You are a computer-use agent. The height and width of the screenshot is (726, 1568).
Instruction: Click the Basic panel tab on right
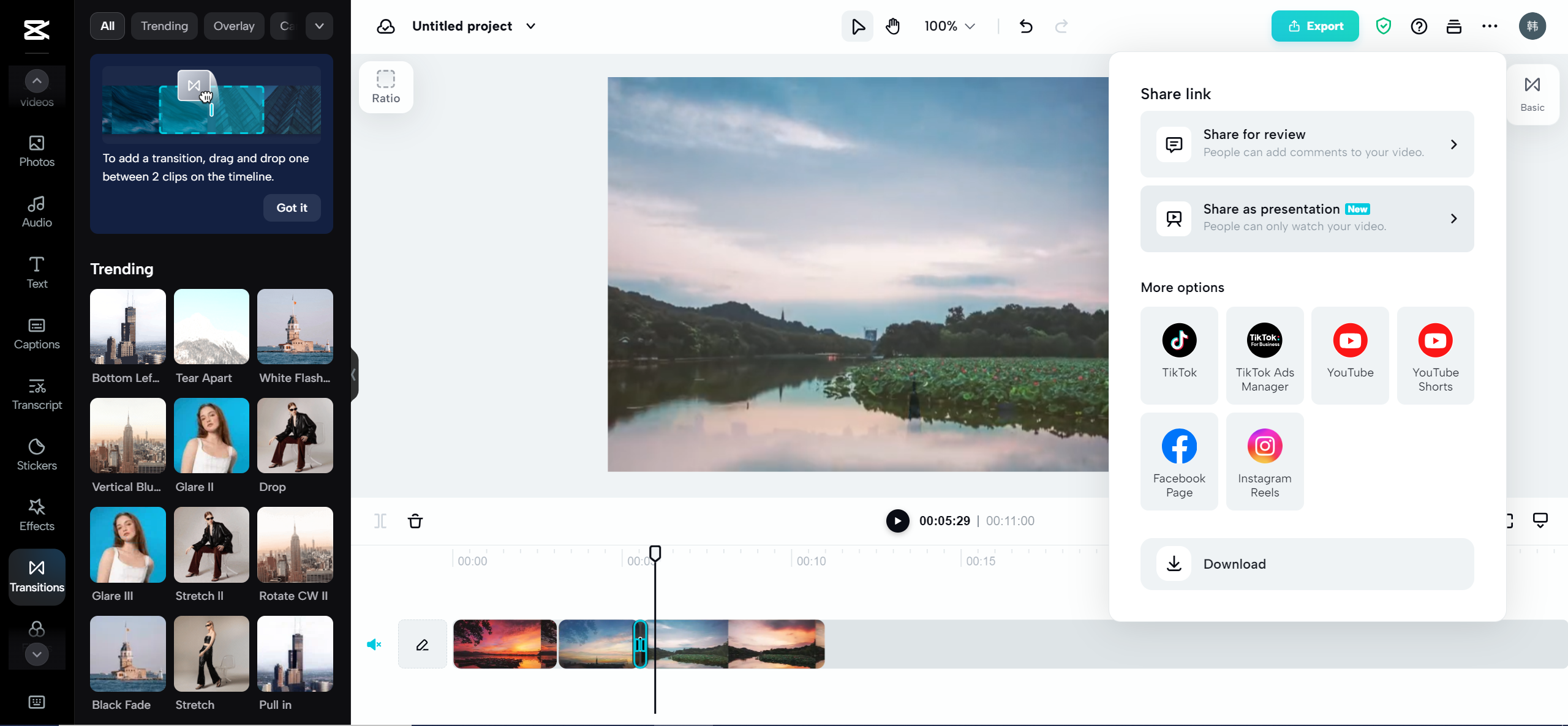pos(1532,93)
